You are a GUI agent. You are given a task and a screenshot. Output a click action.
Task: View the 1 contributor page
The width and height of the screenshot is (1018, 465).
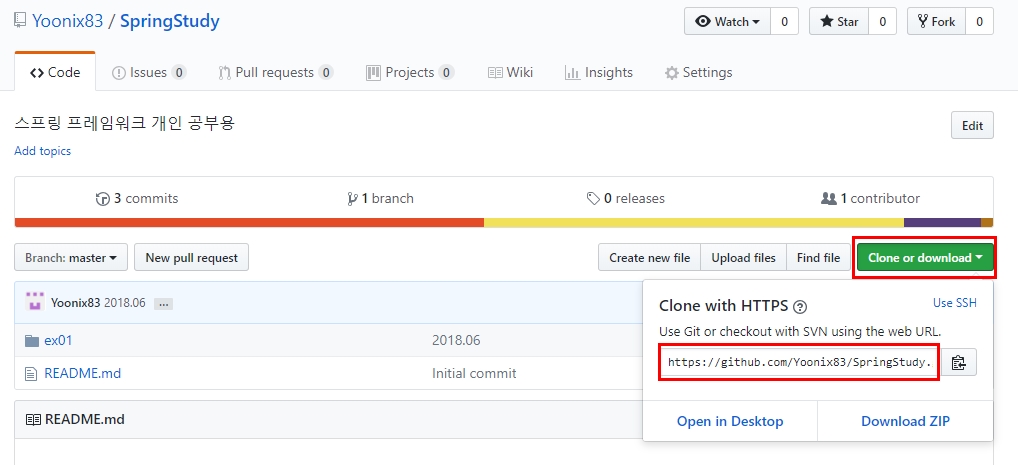[x=870, y=198]
